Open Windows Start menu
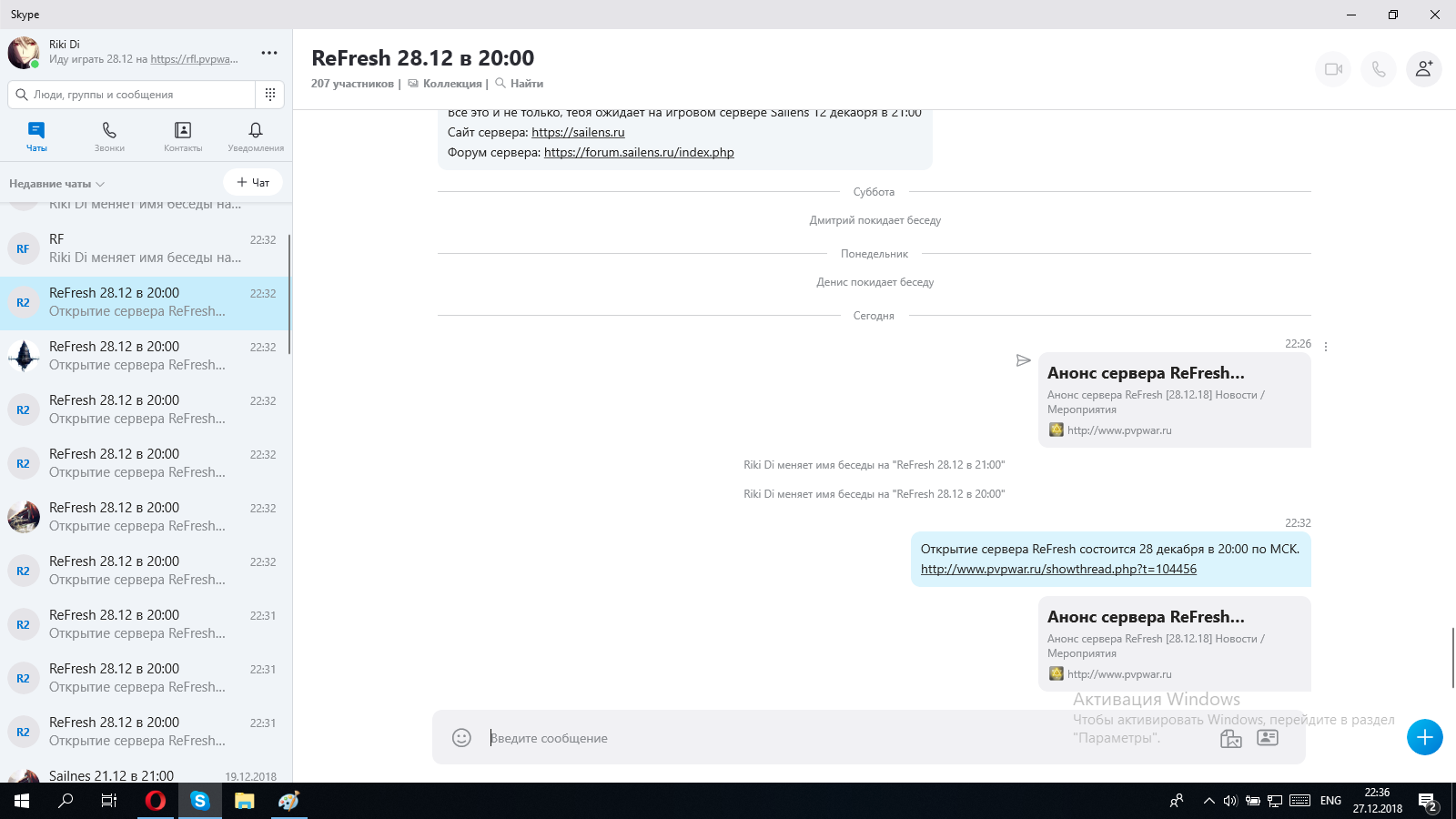1456x819 pixels. pos(22,801)
